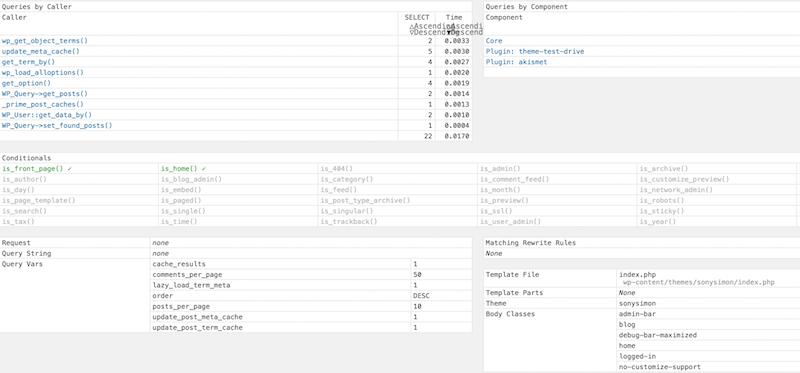The image size is (800, 373).
Task: Select the template path wp-content/themes/sonysimon/index.php
Action: pyautogui.click(x=698, y=282)
